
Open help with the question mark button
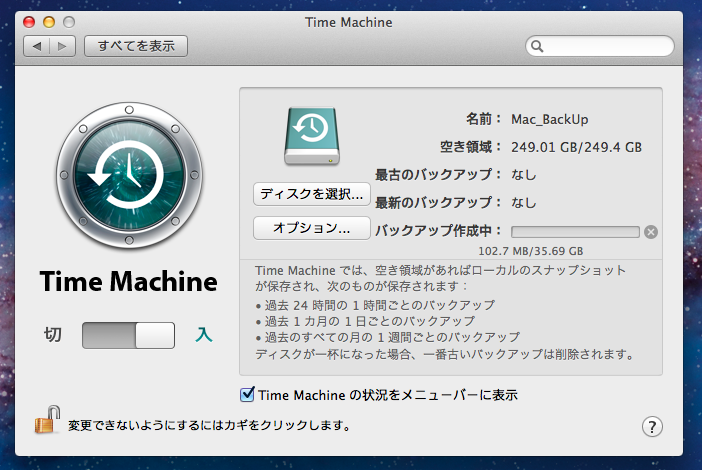(652, 427)
